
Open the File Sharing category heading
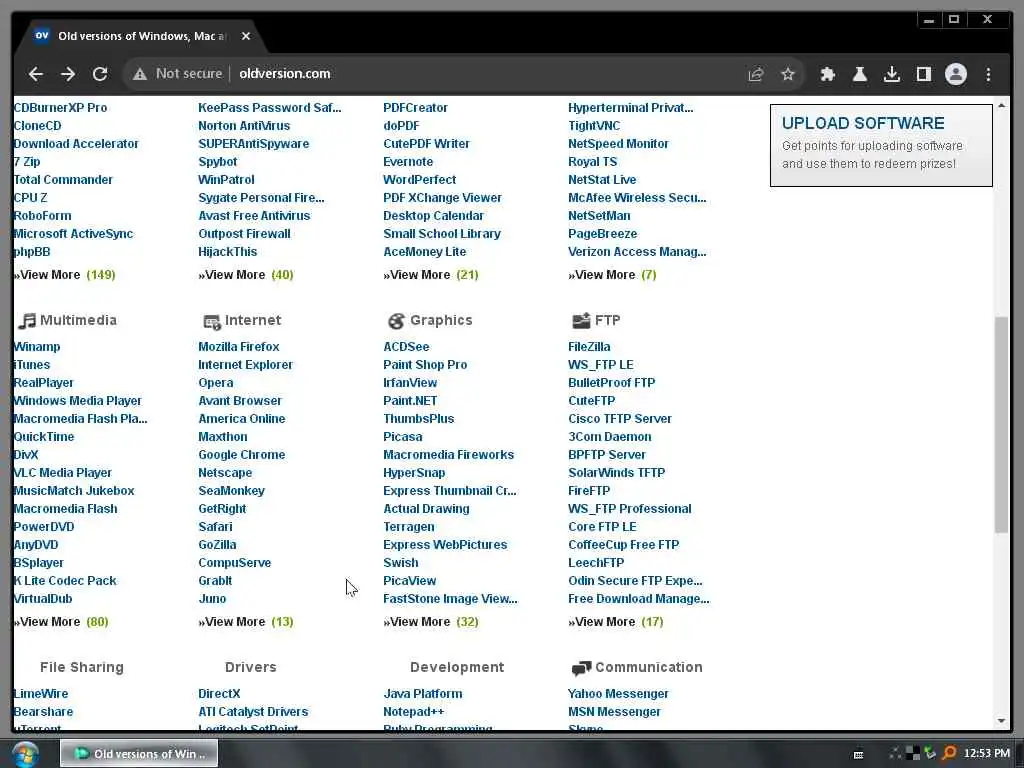pyautogui.click(x=82, y=667)
